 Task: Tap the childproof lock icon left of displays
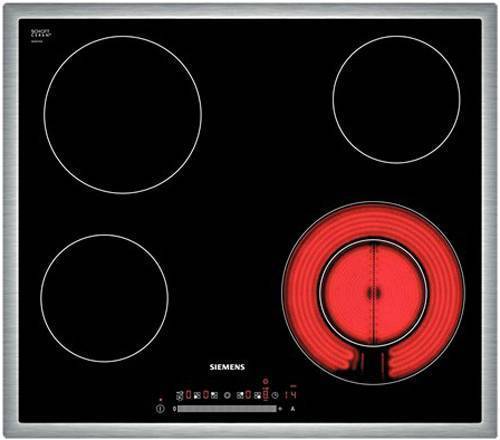tap(179, 395)
